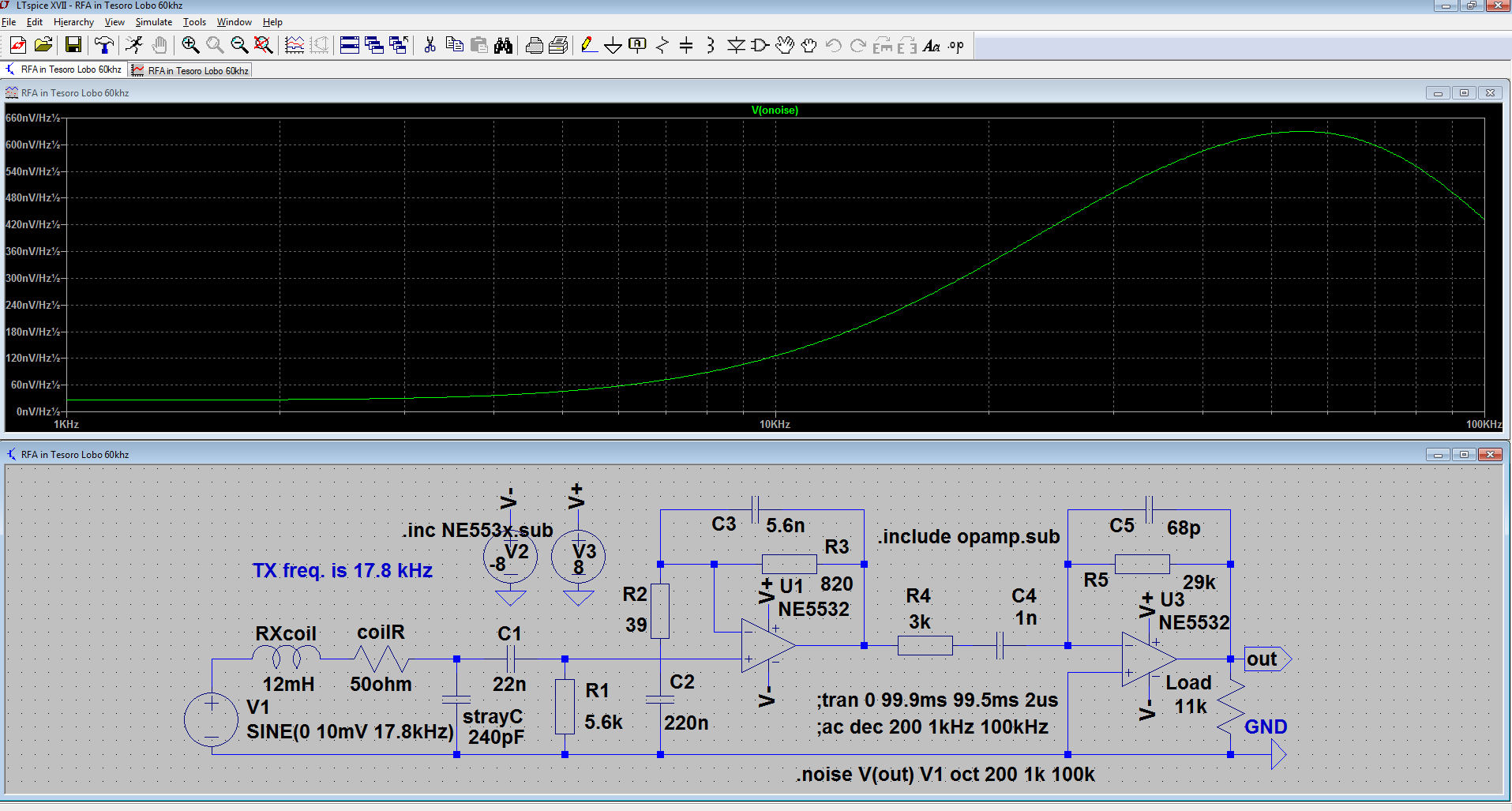1512x811 pixels.
Task: Click the Zoom In magnifier
Action: [189, 45]
